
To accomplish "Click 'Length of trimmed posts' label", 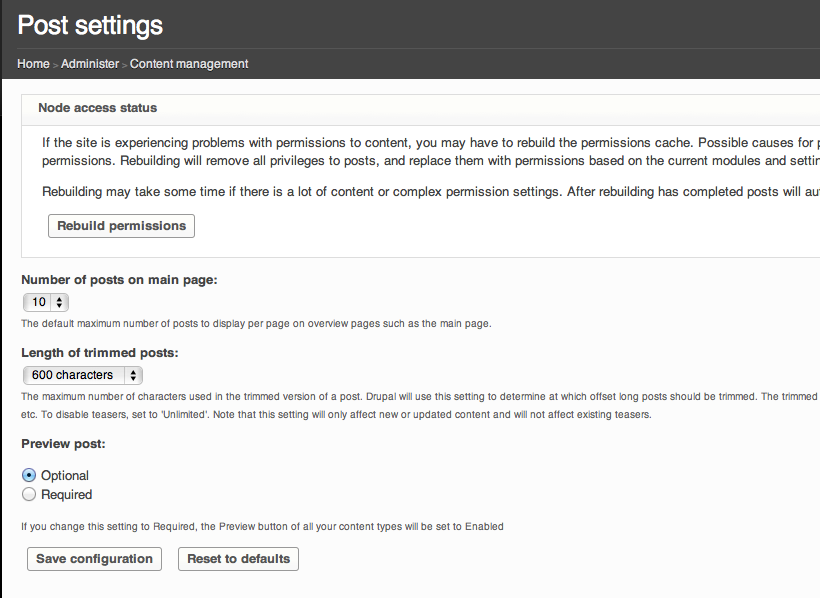I will pos(100,353).
